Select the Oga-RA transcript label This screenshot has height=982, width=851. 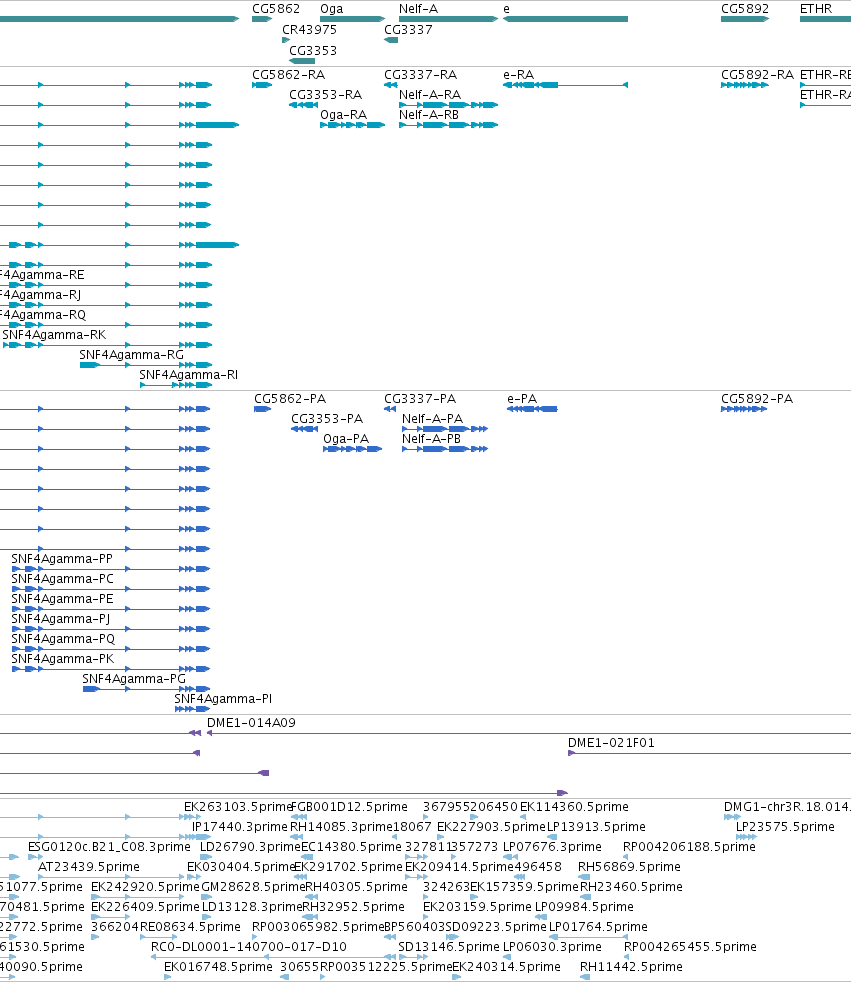click(x=343, y=115)
